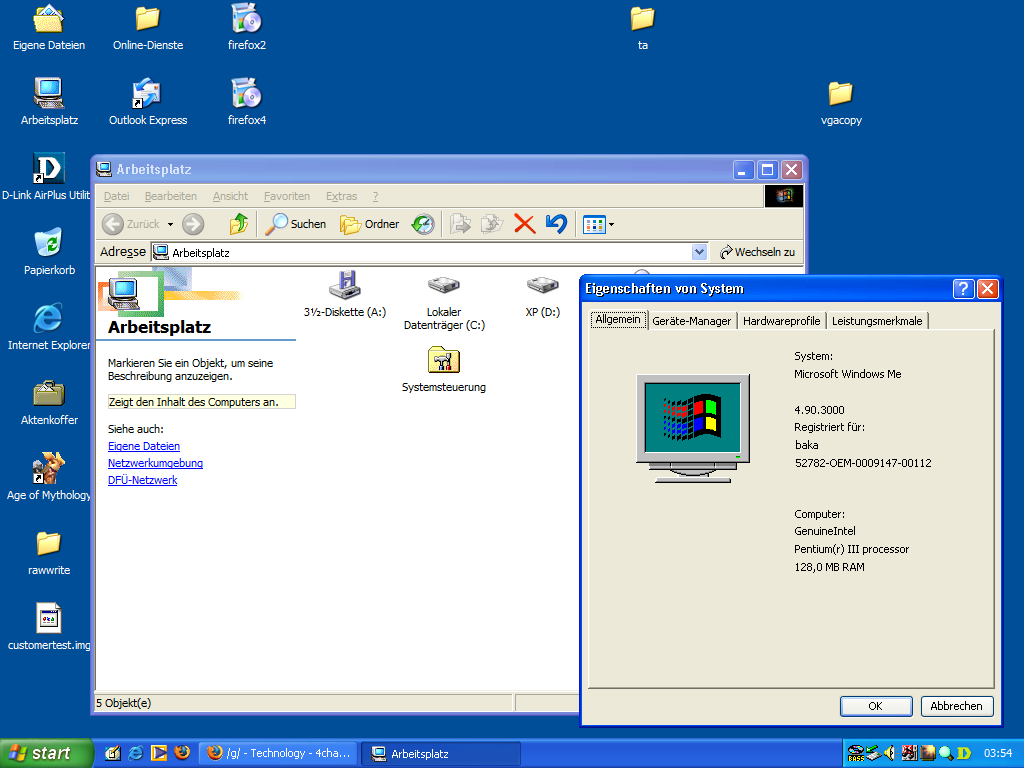The image size is (1024, 768).
Task: Click the yellow D-Link tray icon
Action: [963, 754]
